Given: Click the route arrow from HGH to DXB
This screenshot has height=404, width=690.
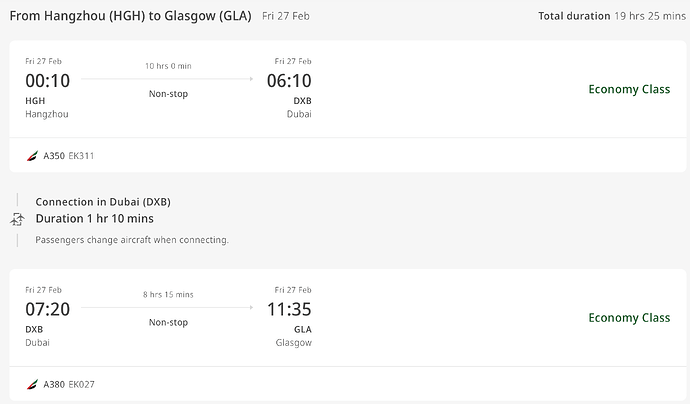Looking at the screenshot, I should pos(167,79).
